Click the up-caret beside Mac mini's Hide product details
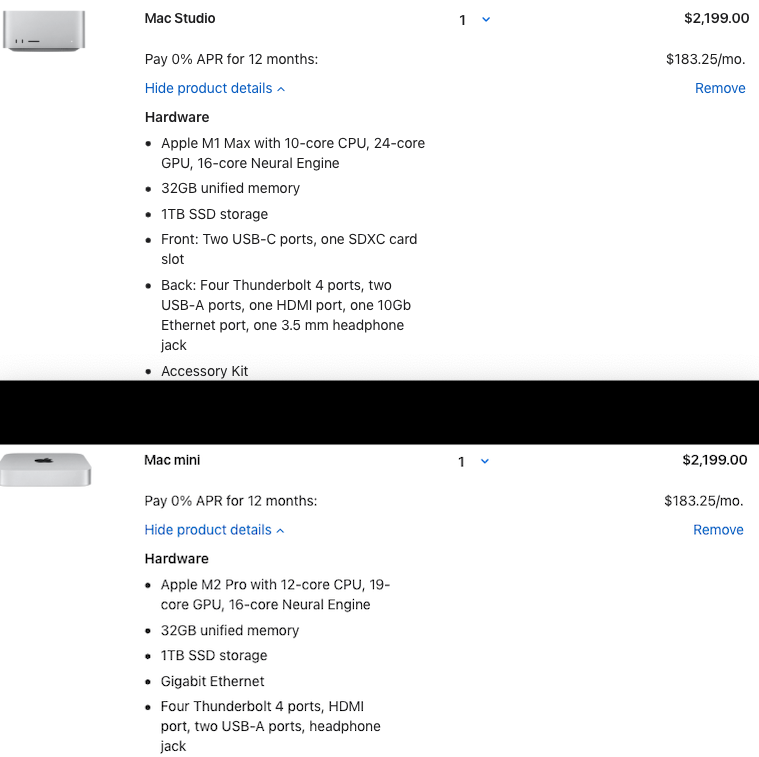Screen dimensions: 759x757 (280, 531)
